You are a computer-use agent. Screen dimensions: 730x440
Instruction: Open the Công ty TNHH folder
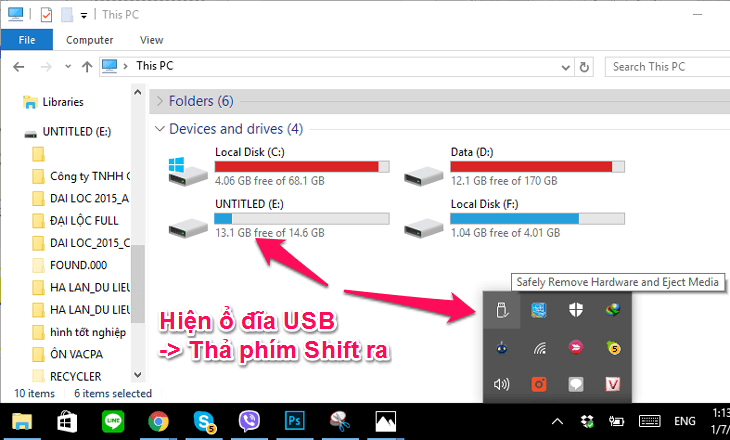tap(81, 176)
